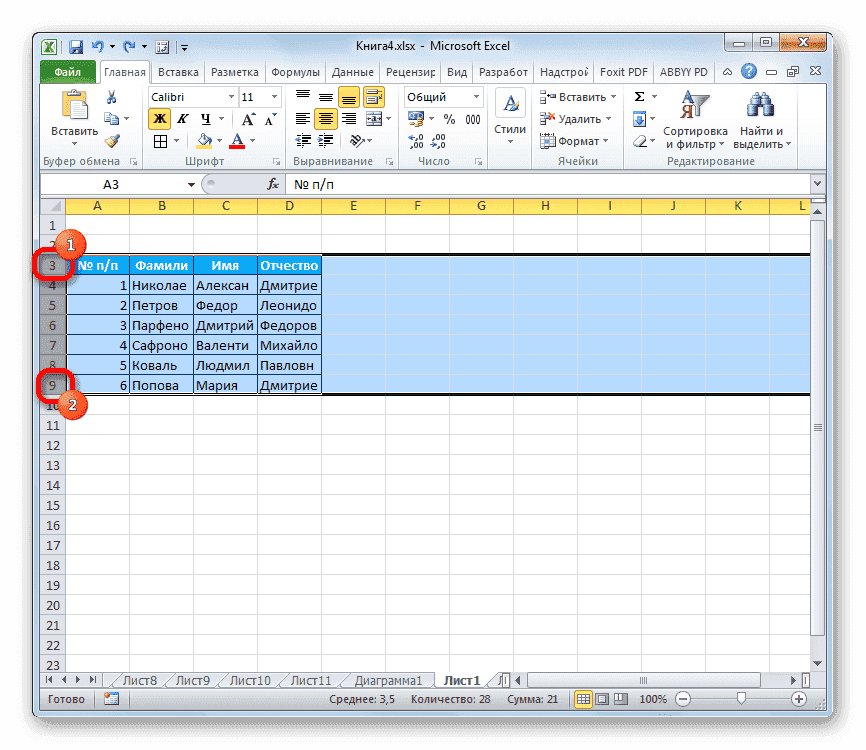Toggle bold formatting Ж
This screenshot has height=750, width=866.
coord(160,118)
